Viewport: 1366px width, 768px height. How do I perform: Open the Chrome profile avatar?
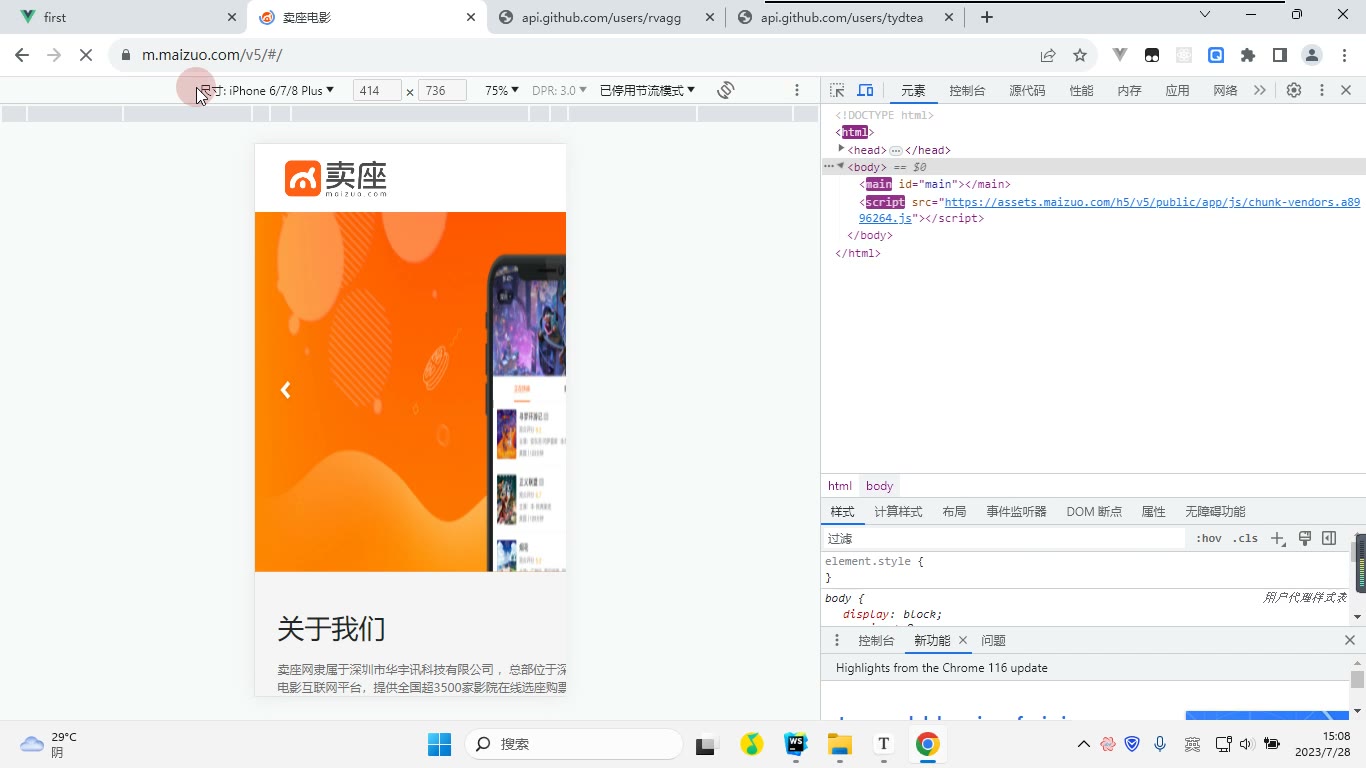click(1312, 55)
